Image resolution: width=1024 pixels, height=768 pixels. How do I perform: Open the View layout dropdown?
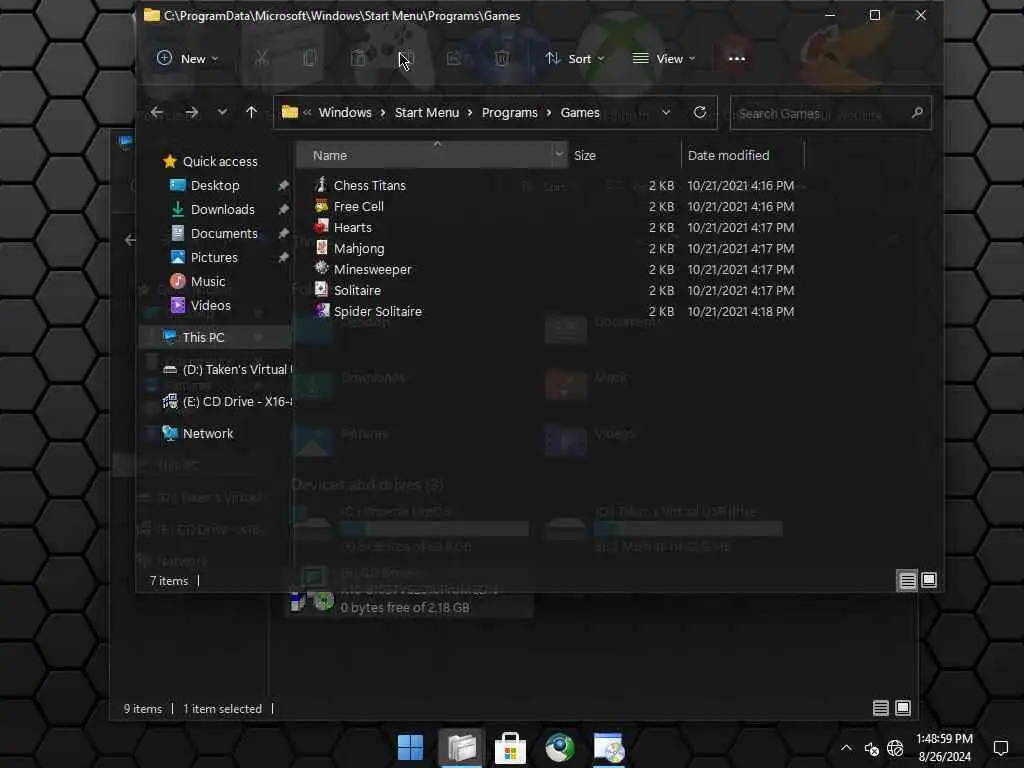point(664,59)
